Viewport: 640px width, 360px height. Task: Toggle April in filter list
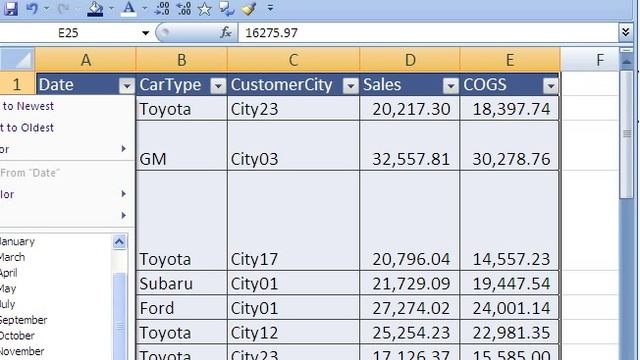pos(9,273)
